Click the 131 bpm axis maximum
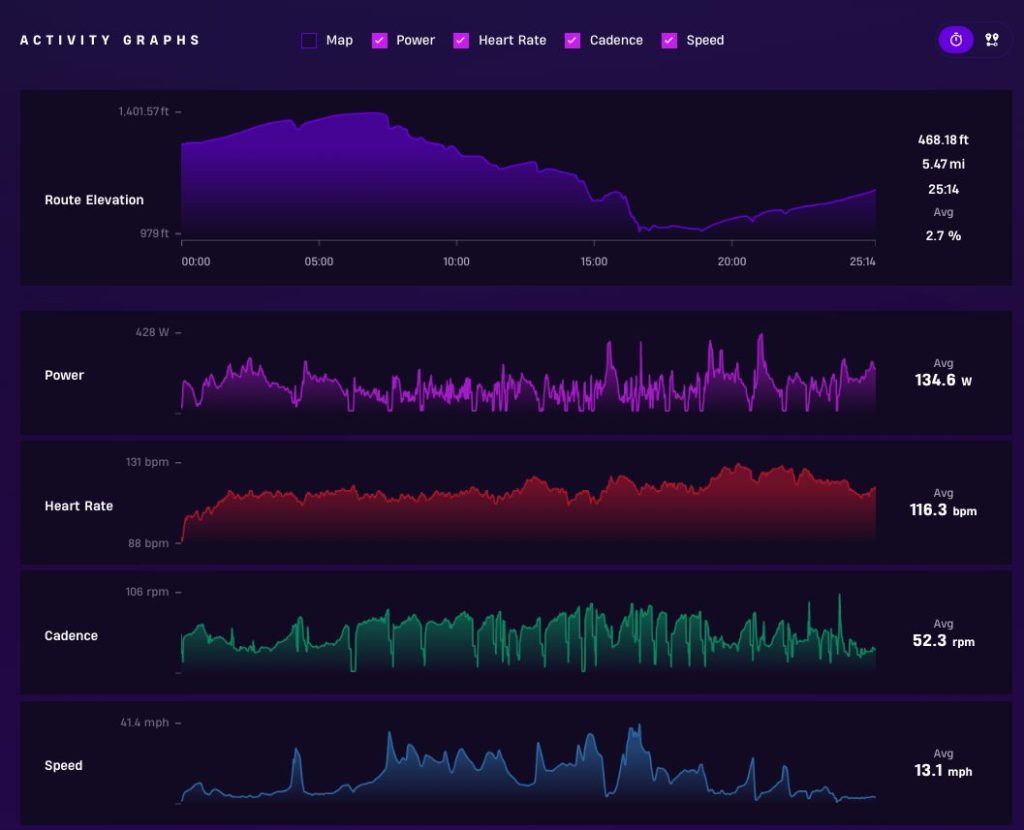The height and width of the screenshot is (830, 1024). tap(147, 462)
